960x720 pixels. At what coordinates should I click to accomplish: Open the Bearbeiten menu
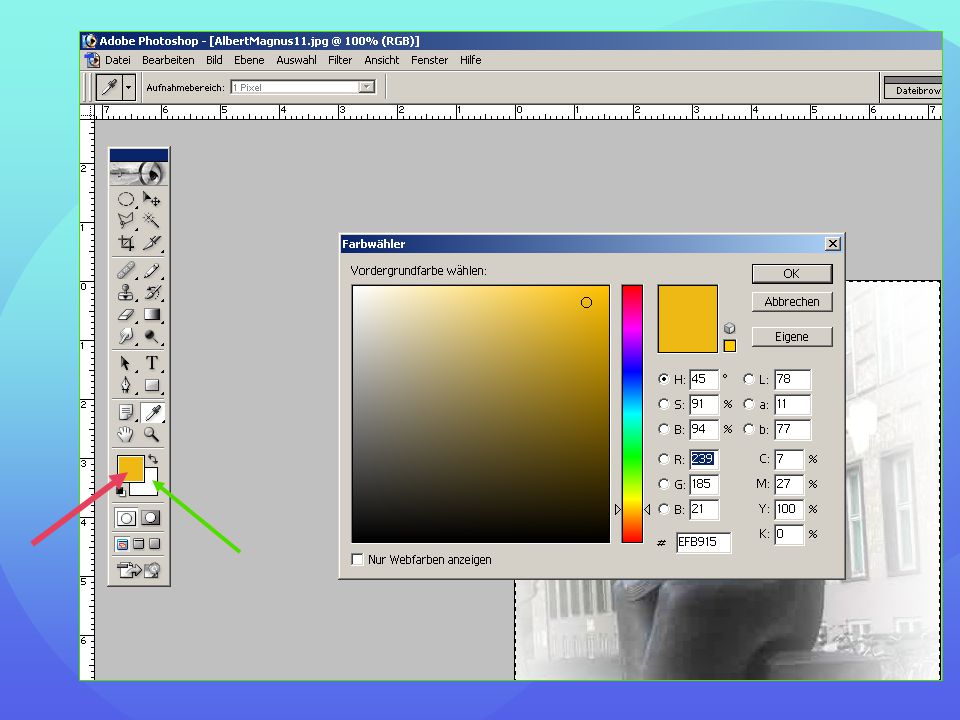pyautogui.click(x=168, y=60)
